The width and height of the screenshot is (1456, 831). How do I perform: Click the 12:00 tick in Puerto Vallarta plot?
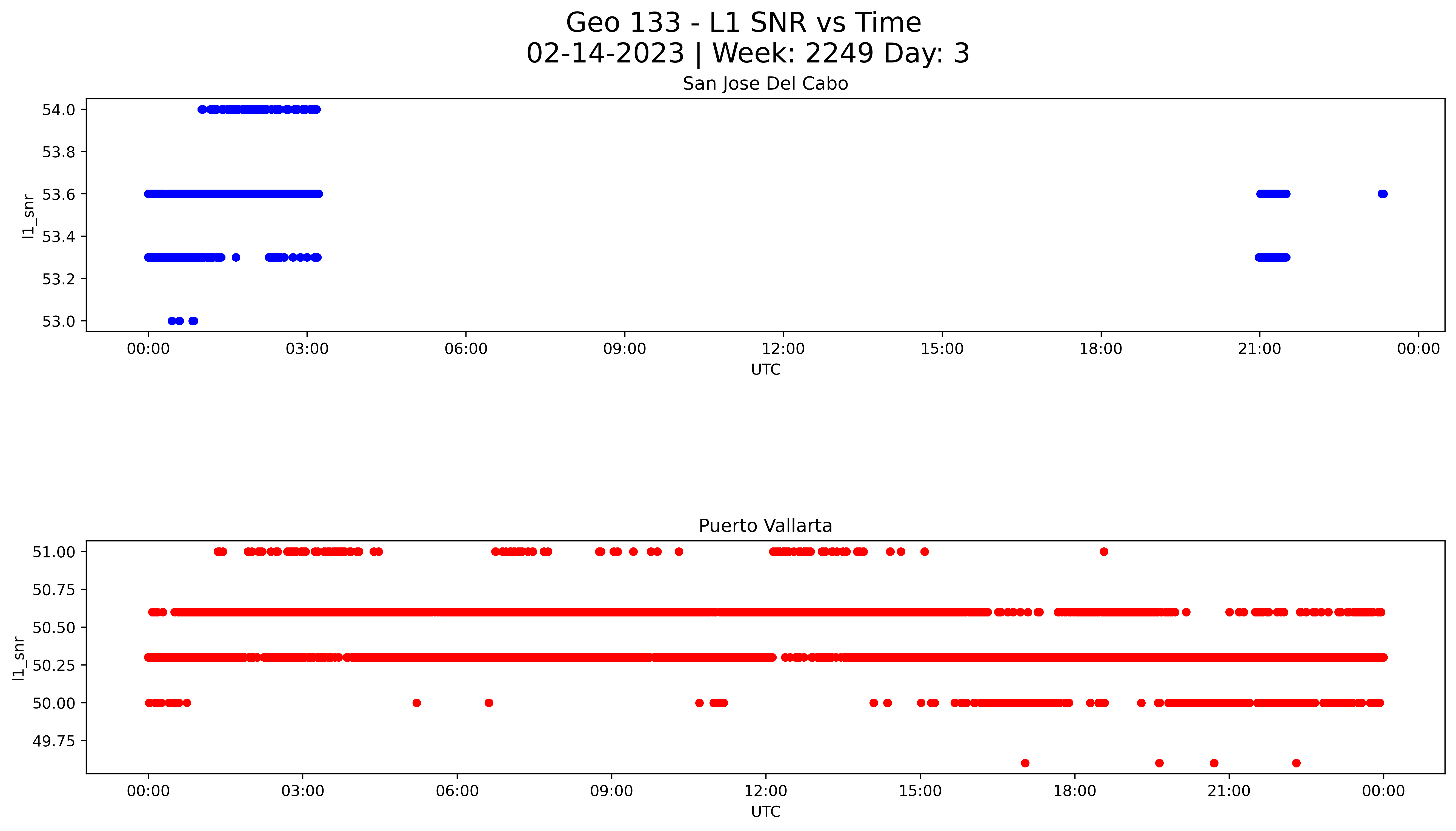click(x=766, y=791)
